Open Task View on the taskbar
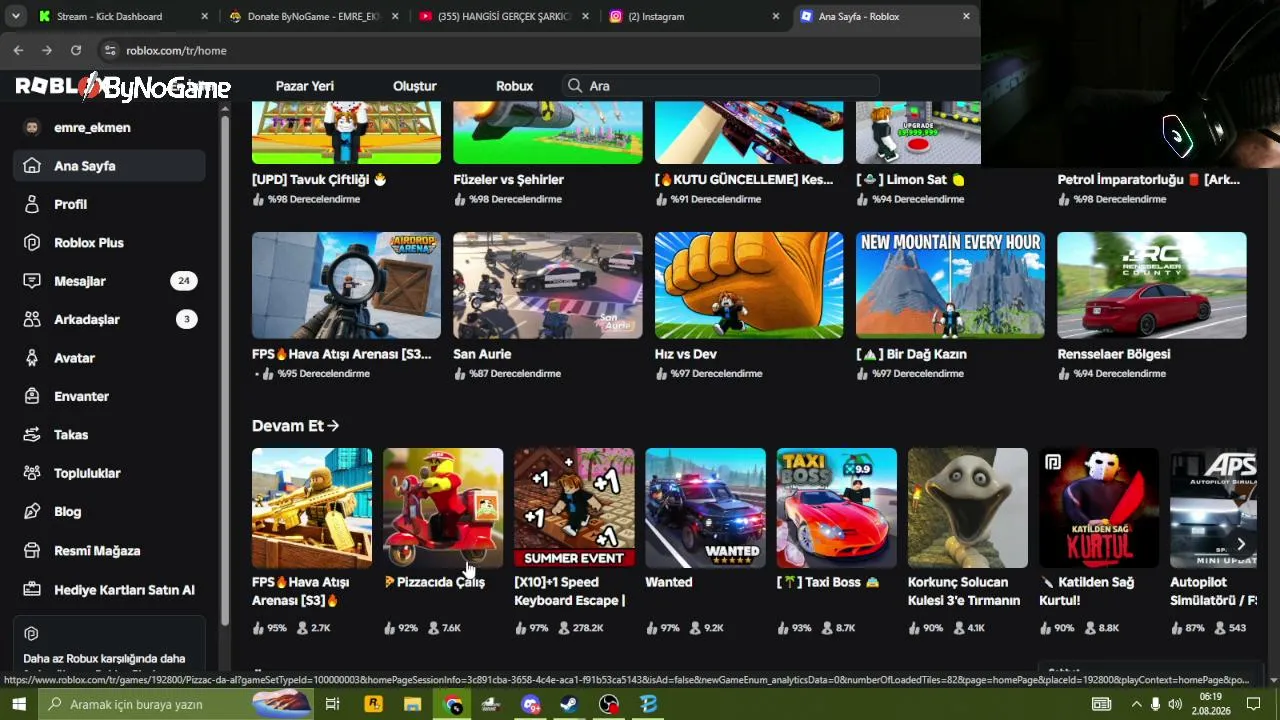The image size is (1280, 720). pos(333,704)
